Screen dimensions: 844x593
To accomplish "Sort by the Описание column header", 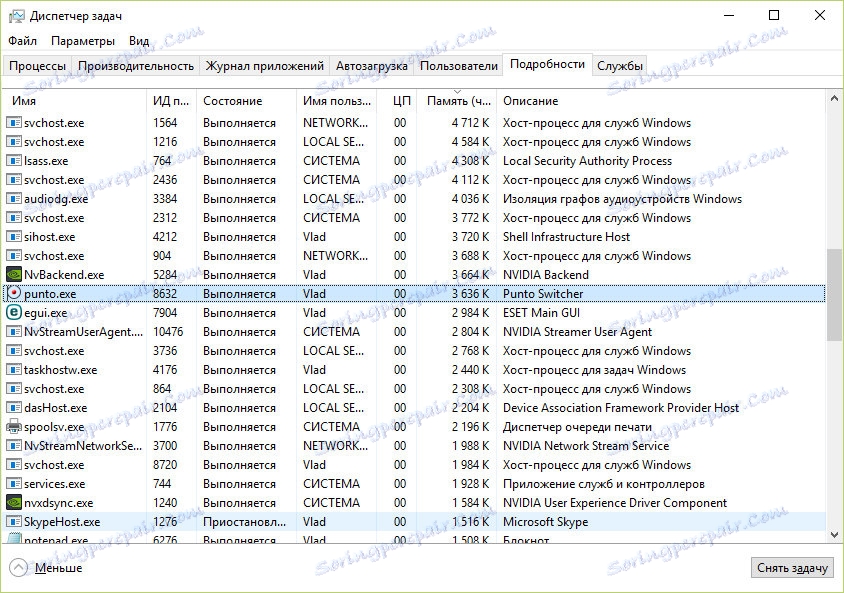I will [x=661, y=101].
